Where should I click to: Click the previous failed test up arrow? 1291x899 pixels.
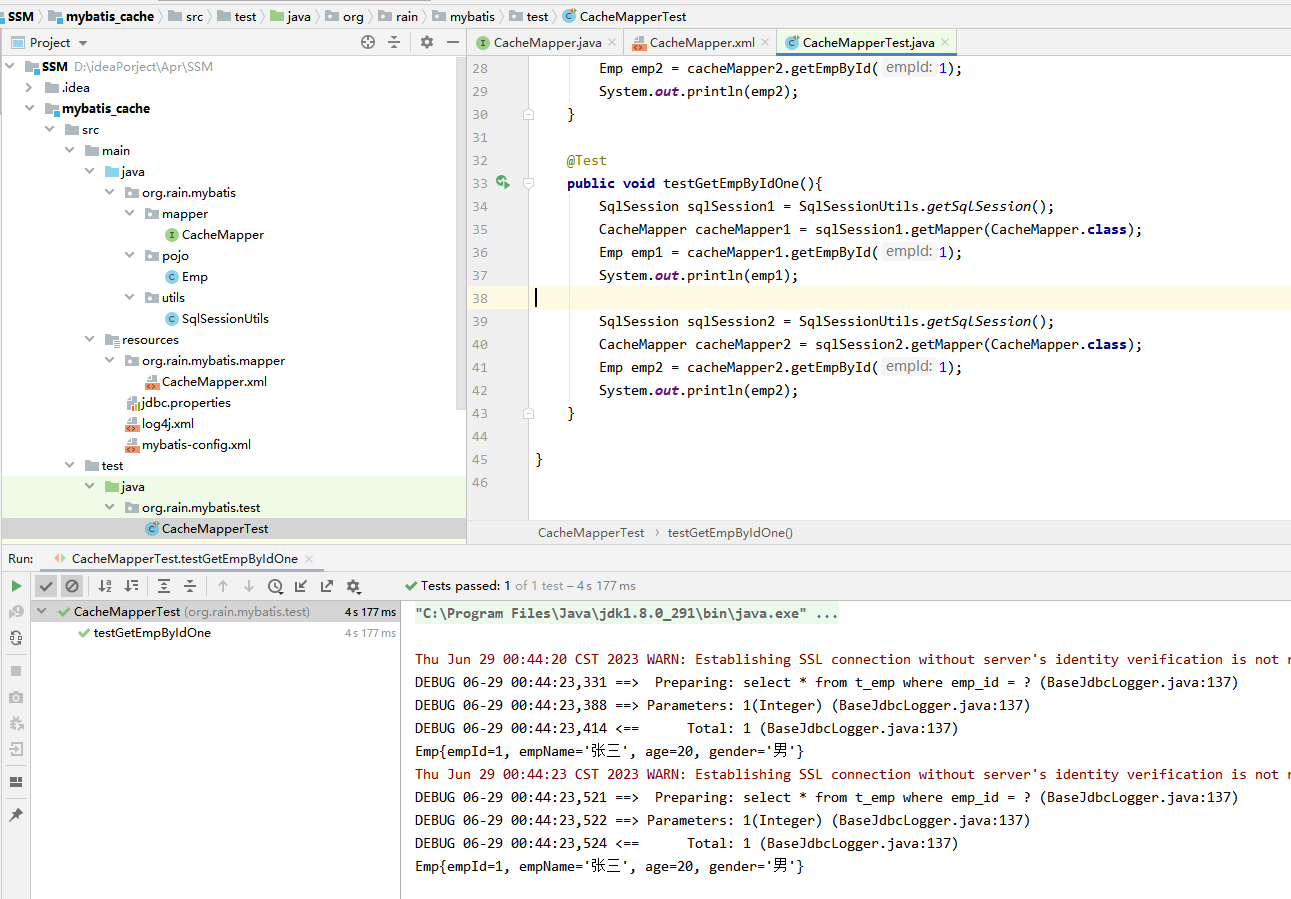[x=223, y=586]
